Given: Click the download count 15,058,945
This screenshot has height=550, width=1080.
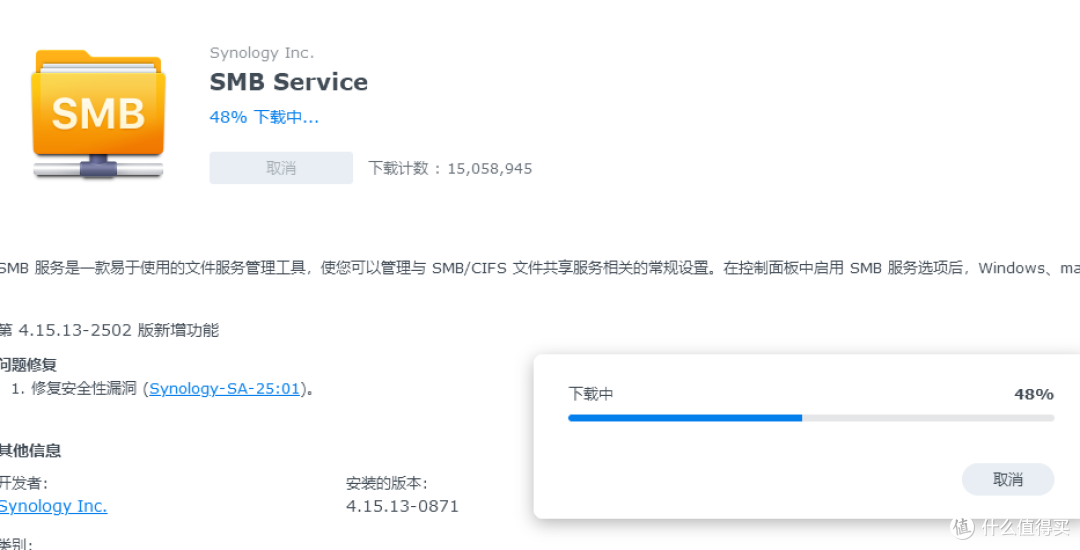Looking at the screenshot, I should point(490,169).
